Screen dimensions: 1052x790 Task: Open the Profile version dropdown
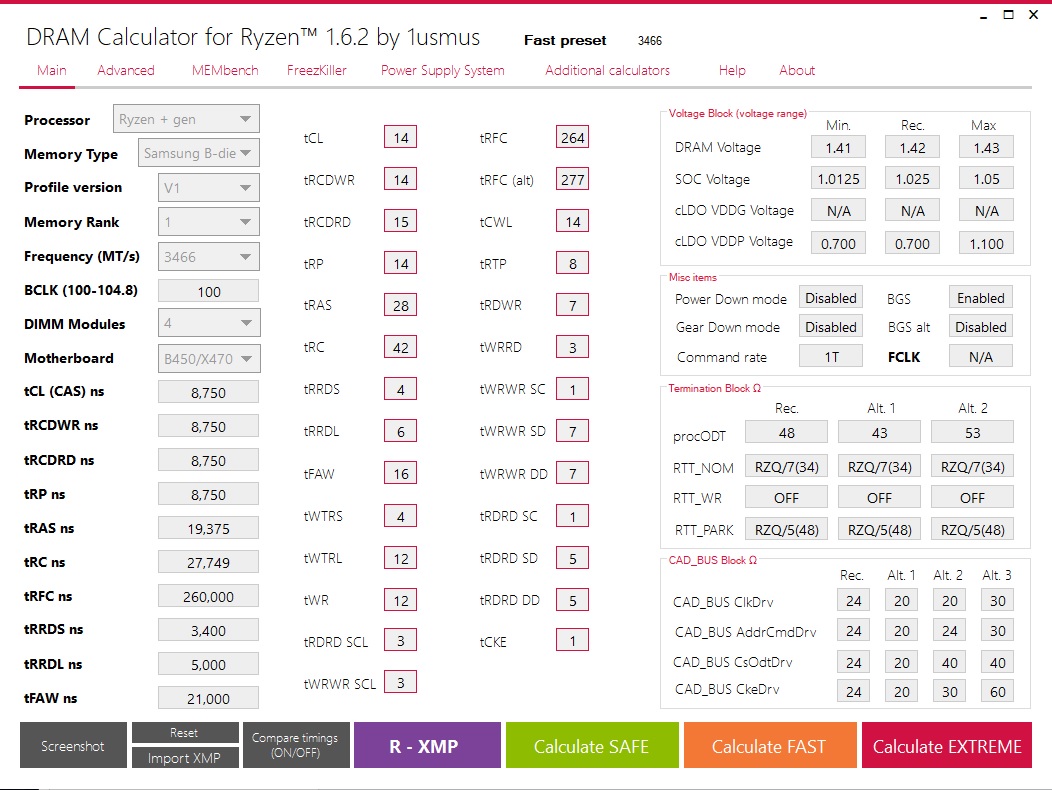pyautogui.click(x=209, y=188)
